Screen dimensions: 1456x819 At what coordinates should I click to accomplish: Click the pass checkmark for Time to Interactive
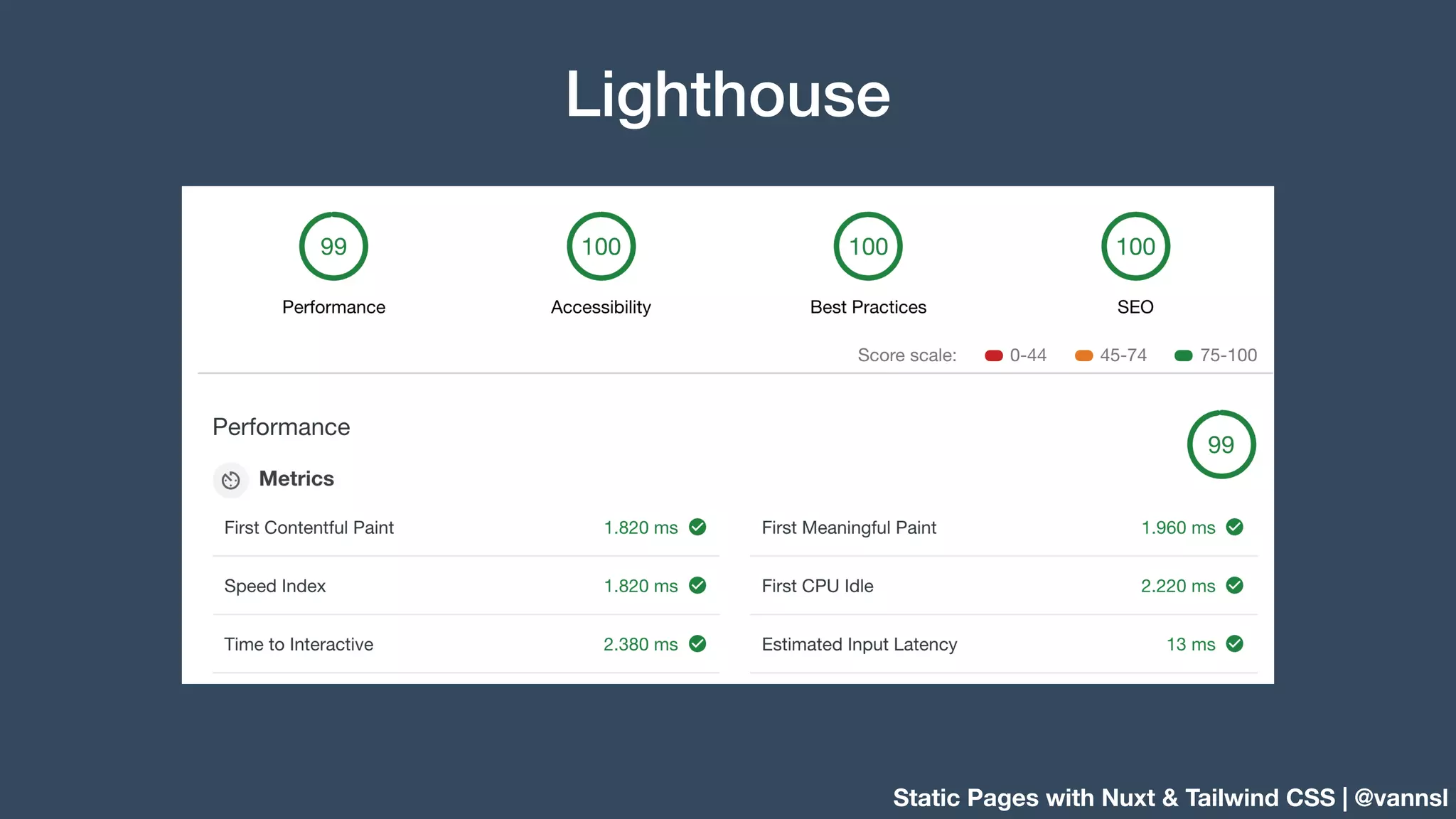click(697, 643)
